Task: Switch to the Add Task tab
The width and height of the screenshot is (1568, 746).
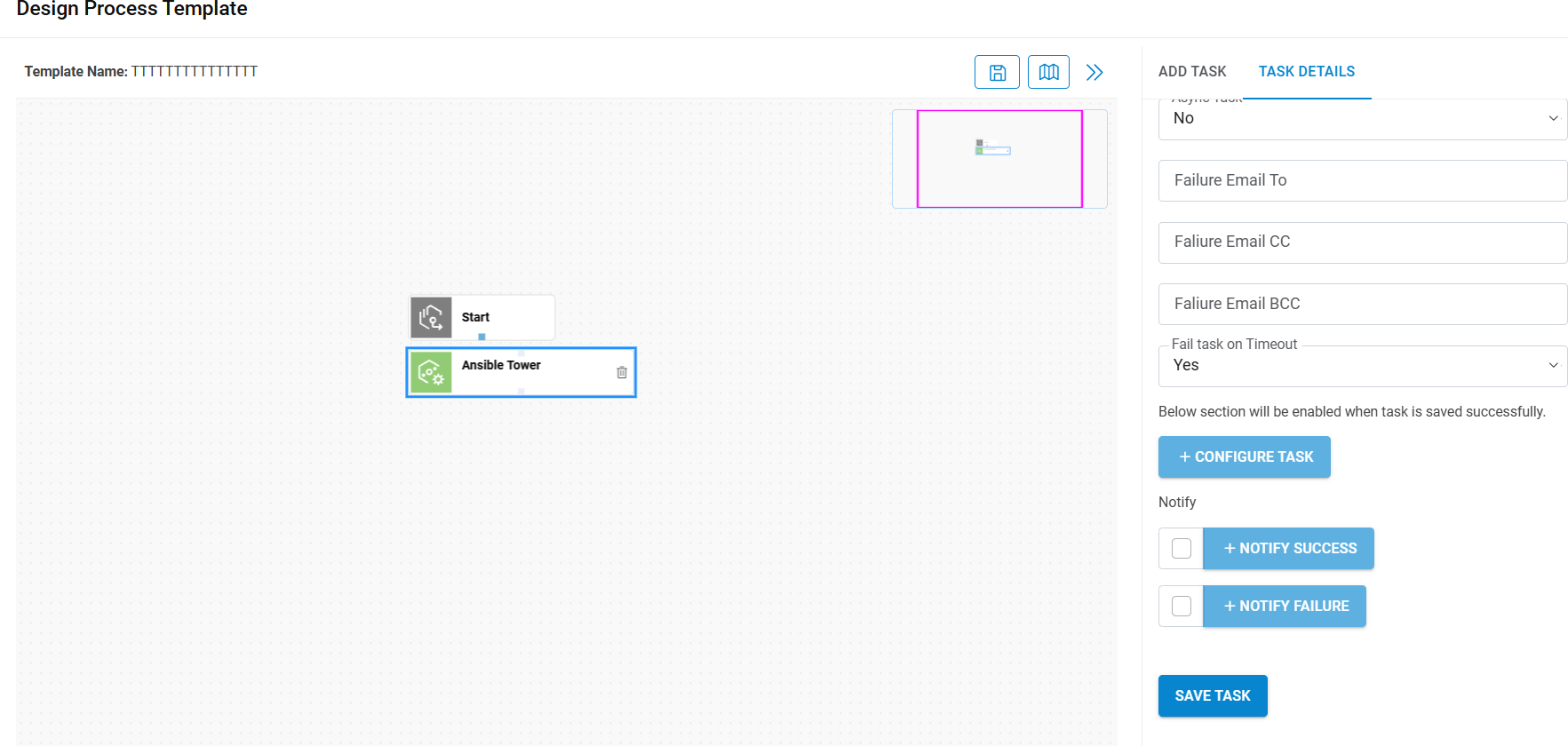Action: tap(1192, 71)
